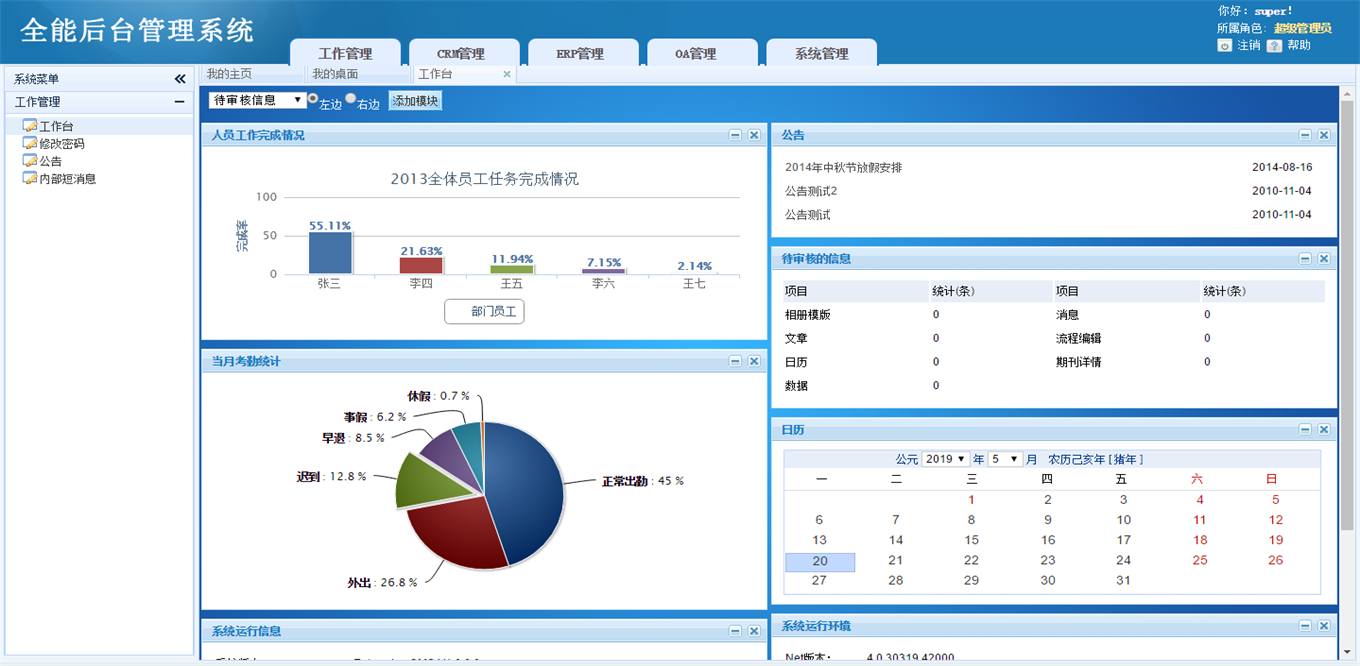Open the 2014年中秋节放假安排 announcement
This screenshot has width=1360, height=666.
point(843,168)
